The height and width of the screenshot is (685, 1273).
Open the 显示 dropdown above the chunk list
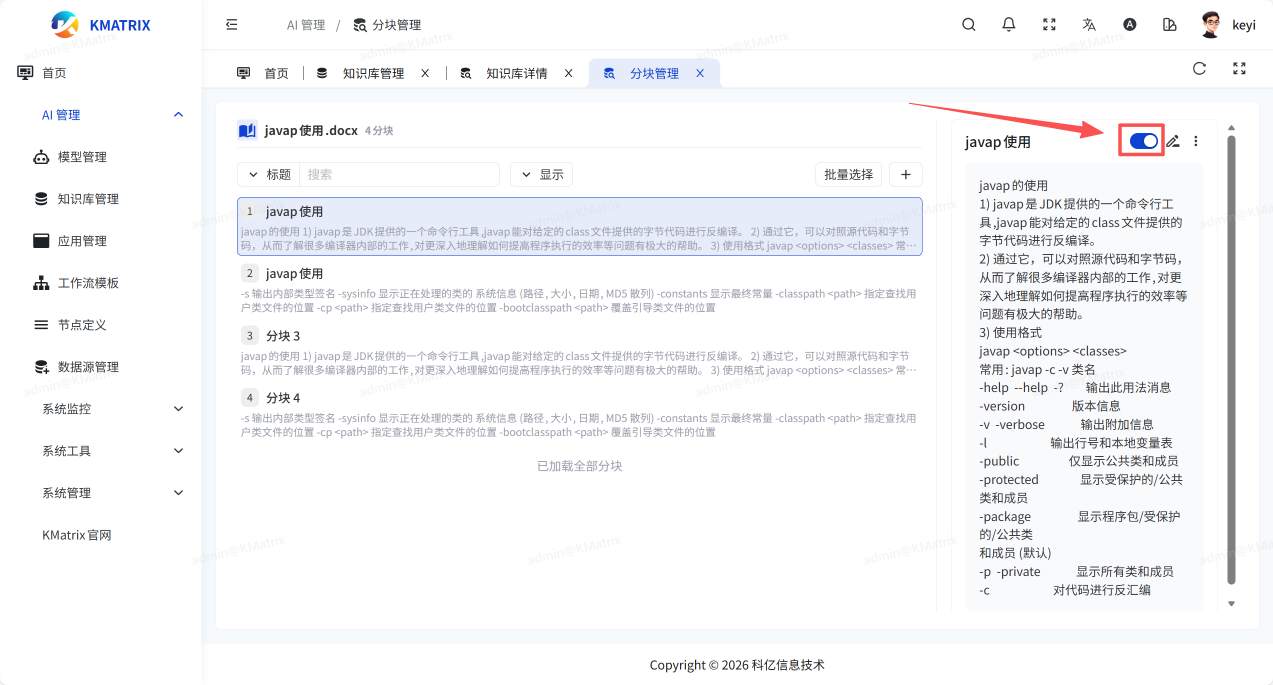click(541, 174)
